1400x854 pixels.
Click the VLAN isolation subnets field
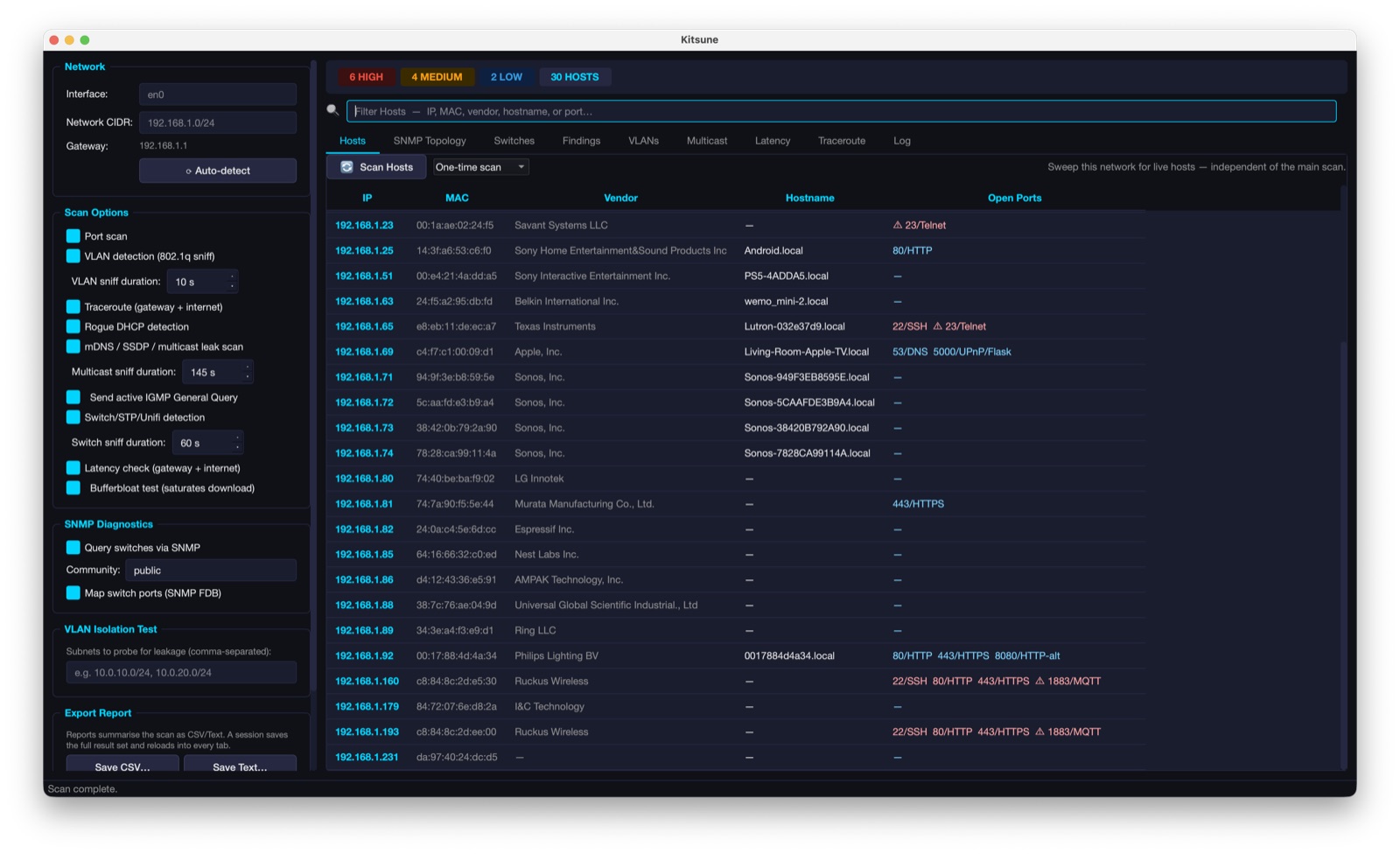(181, 673)
